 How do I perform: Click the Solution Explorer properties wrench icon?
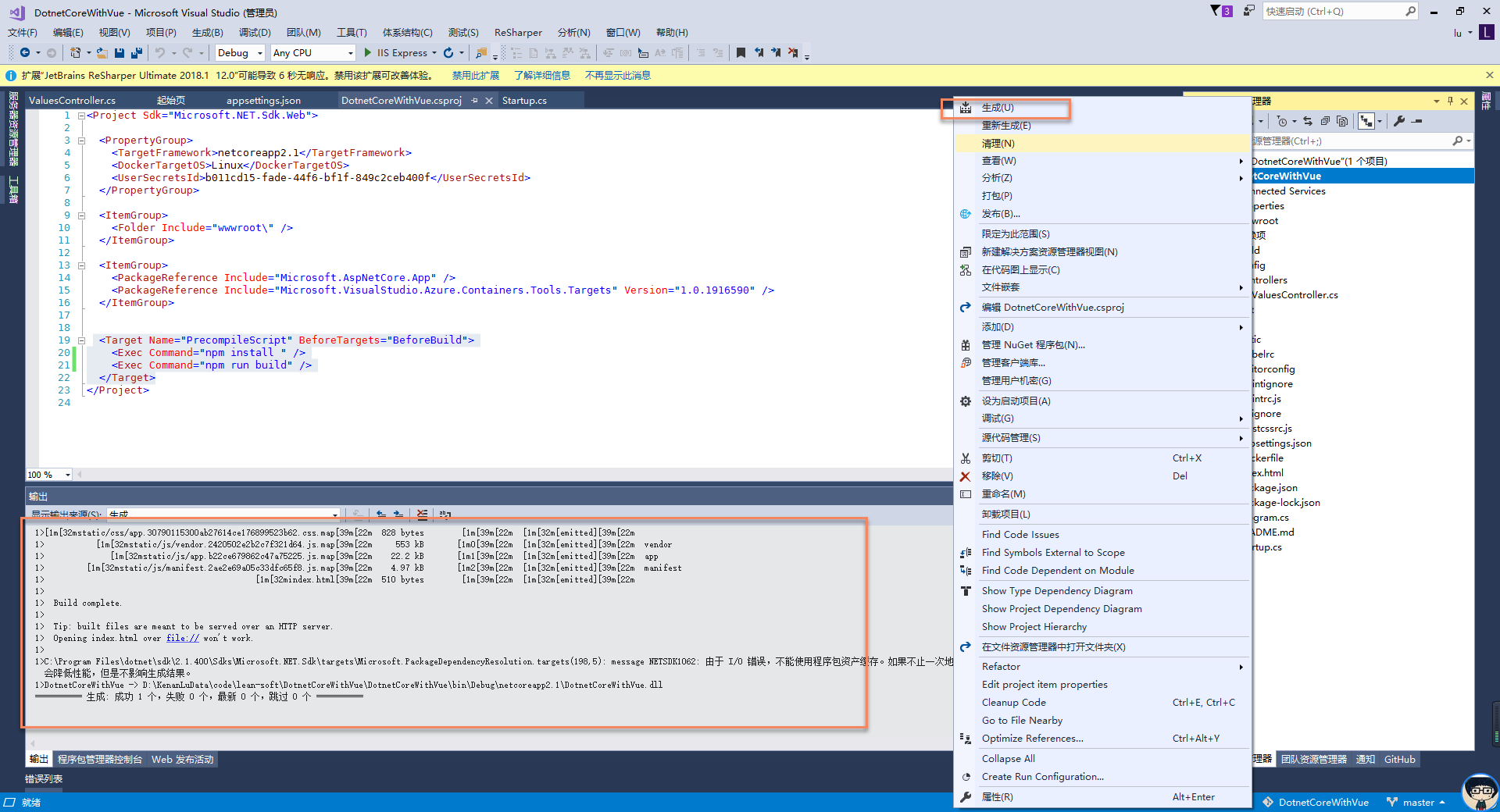(1399, 121)
